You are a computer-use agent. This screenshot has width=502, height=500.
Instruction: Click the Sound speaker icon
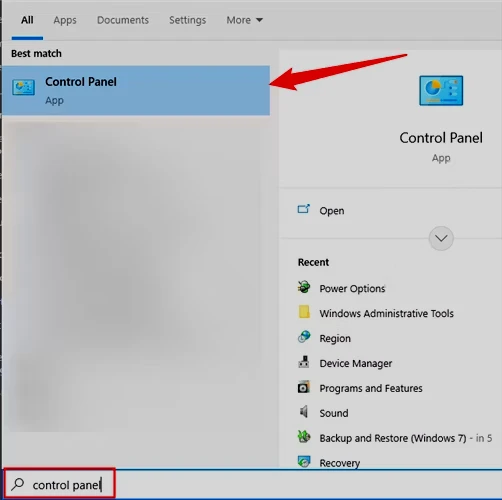(304, 412)
